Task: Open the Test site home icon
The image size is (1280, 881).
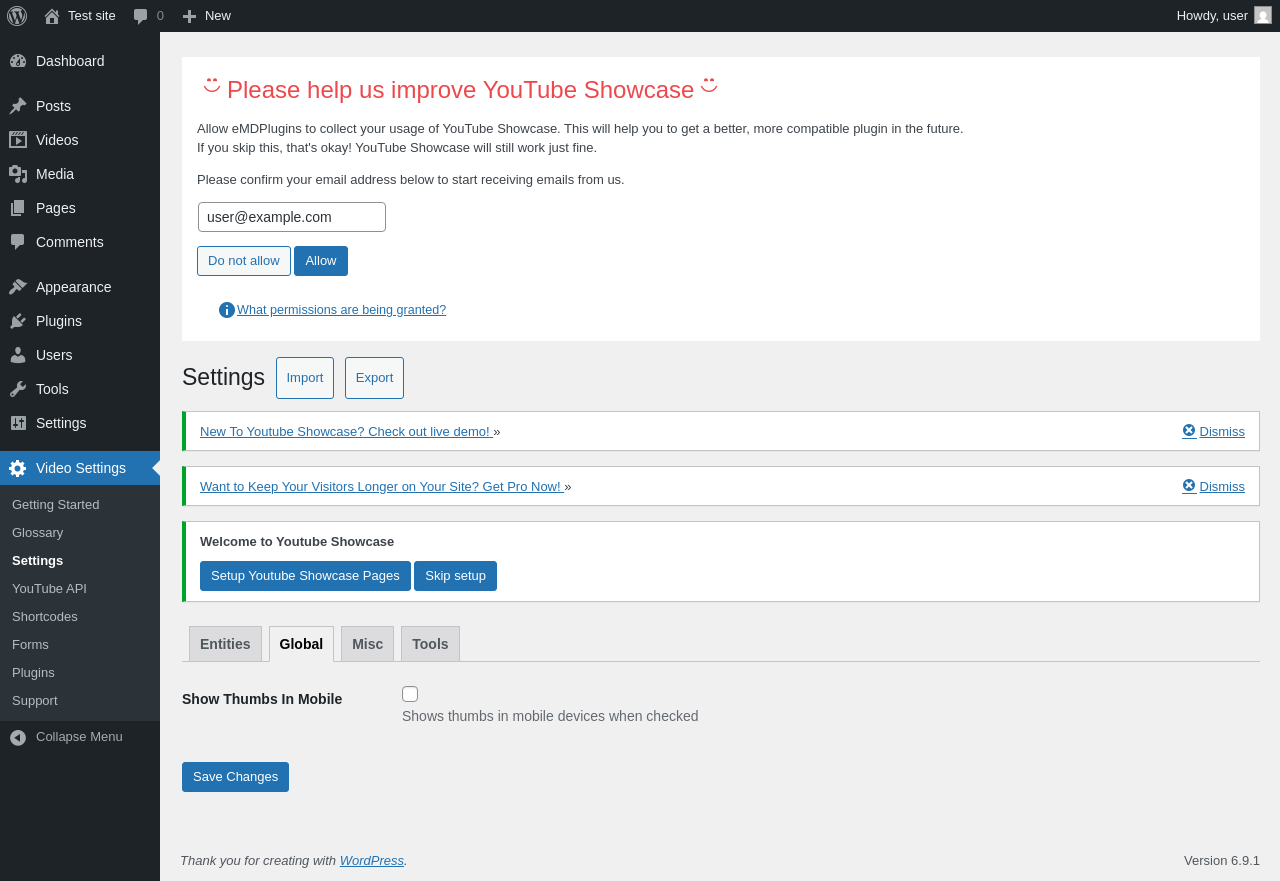Action: (x=52, y=16)
